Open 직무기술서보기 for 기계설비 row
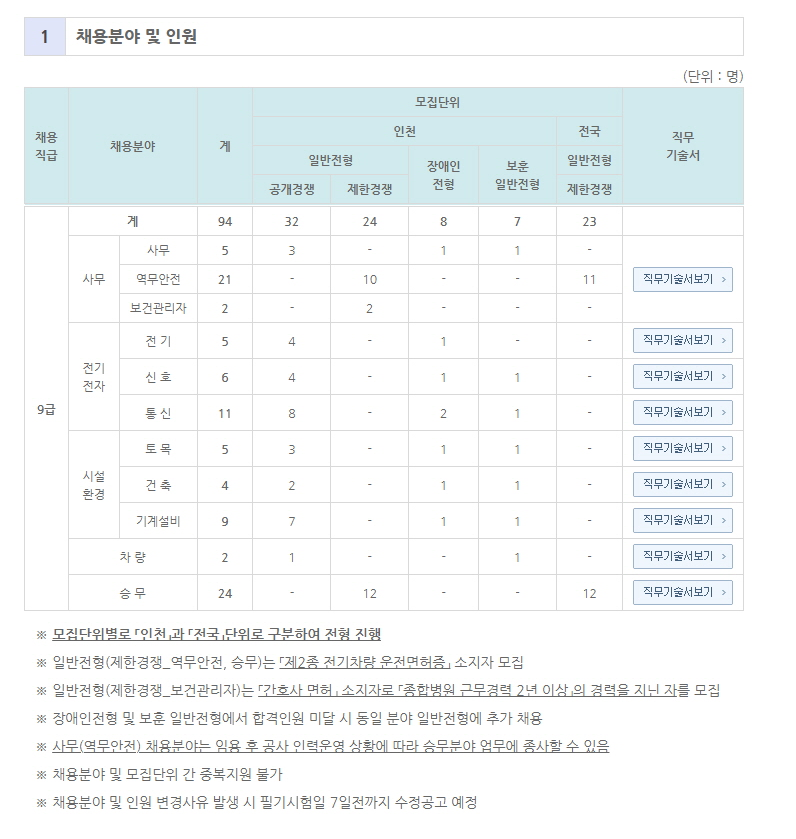This screenshot has height=839, width=796. point(682,521)
